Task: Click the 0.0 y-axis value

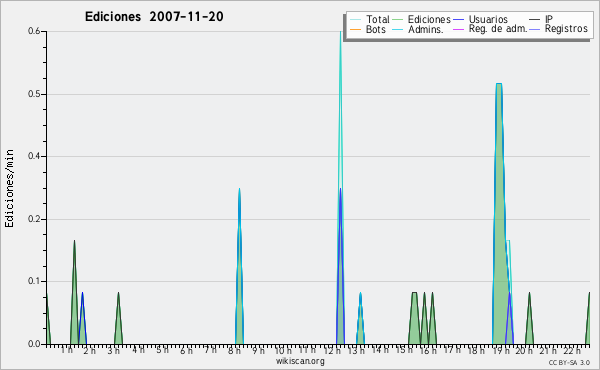Action: tap(34, 344)
